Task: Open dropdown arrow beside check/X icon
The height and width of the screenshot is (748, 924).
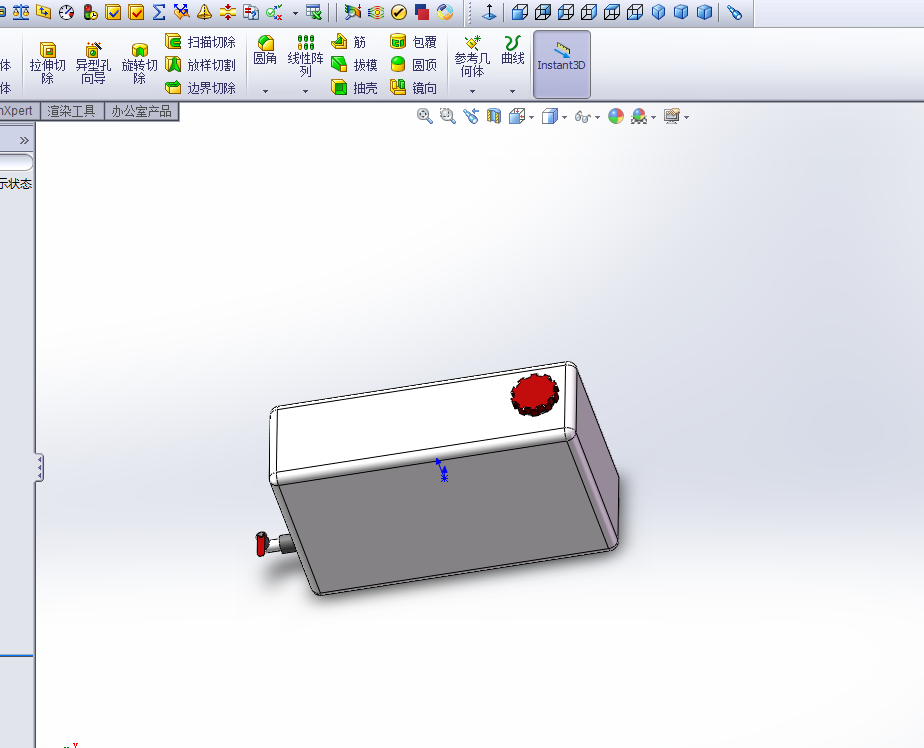Action: pos(295,13)
